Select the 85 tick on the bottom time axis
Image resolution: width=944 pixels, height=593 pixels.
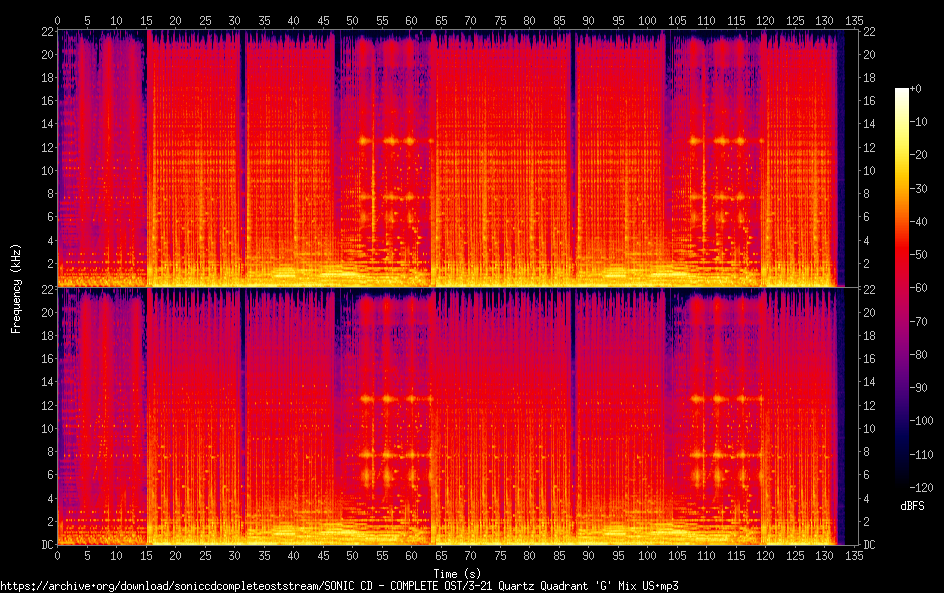[x=559, y=556]
